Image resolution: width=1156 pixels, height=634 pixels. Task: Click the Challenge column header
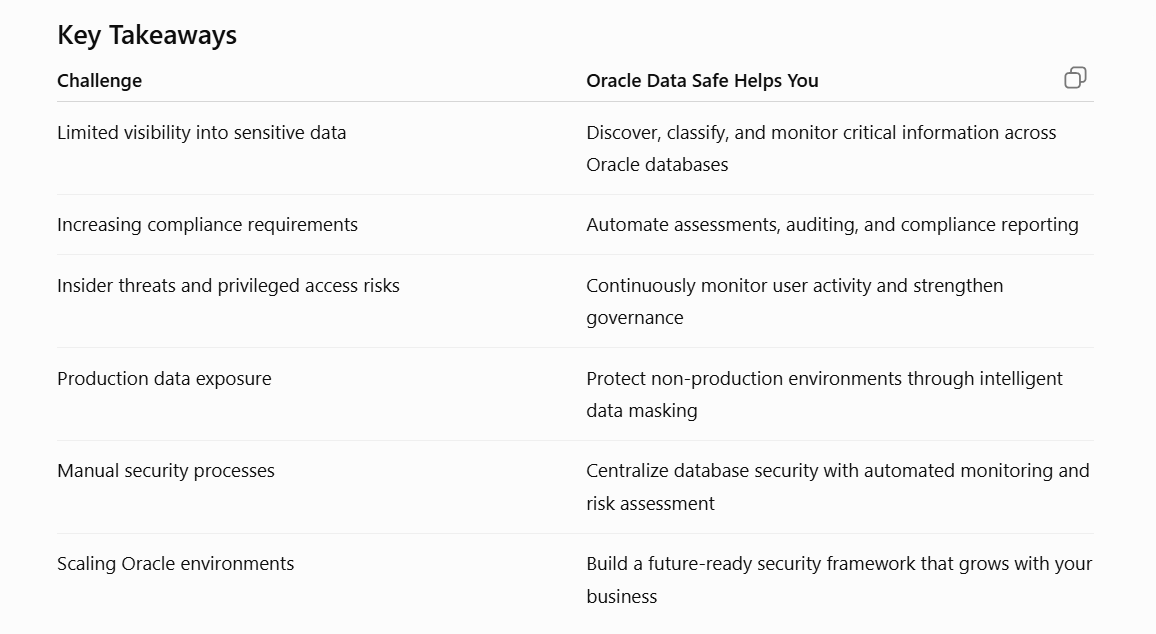[100, 80]
